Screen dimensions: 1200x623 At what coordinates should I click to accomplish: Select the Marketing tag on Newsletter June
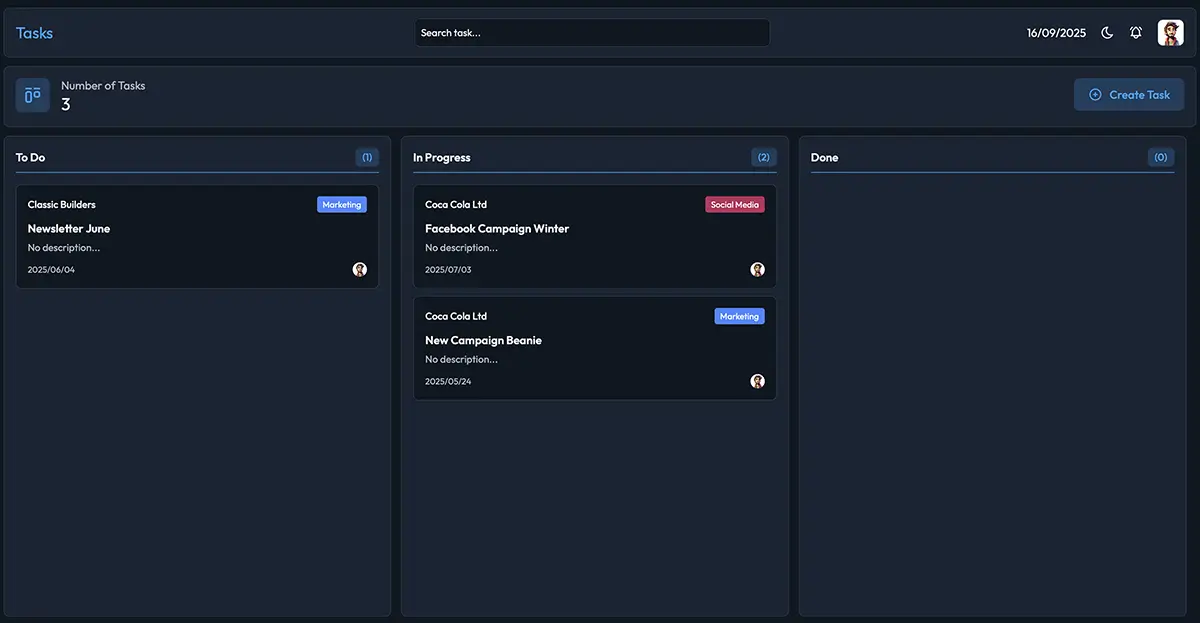coord(342,205)
